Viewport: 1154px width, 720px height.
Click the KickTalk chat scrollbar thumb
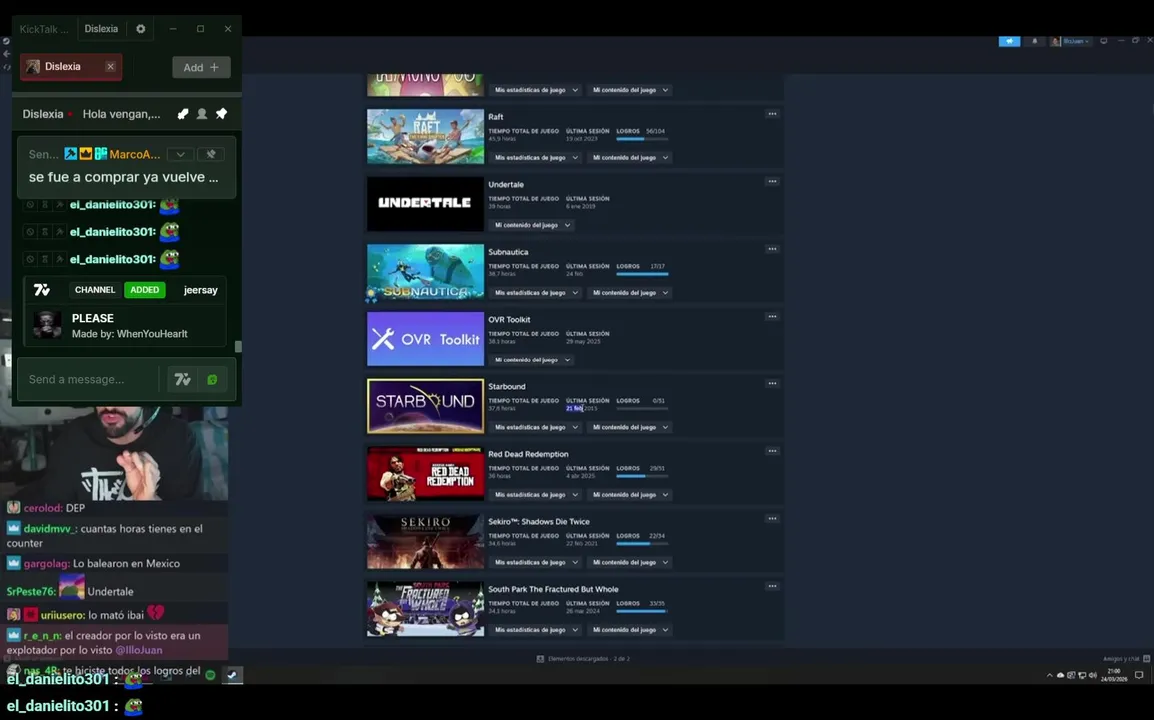coord(238,346)
